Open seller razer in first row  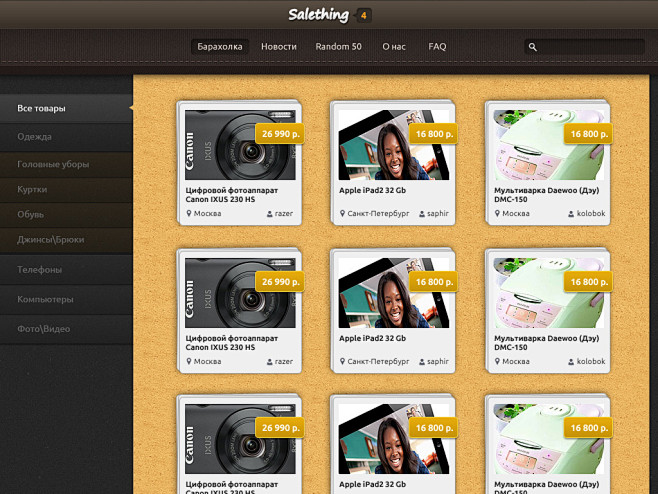click(x=284, y=214)
